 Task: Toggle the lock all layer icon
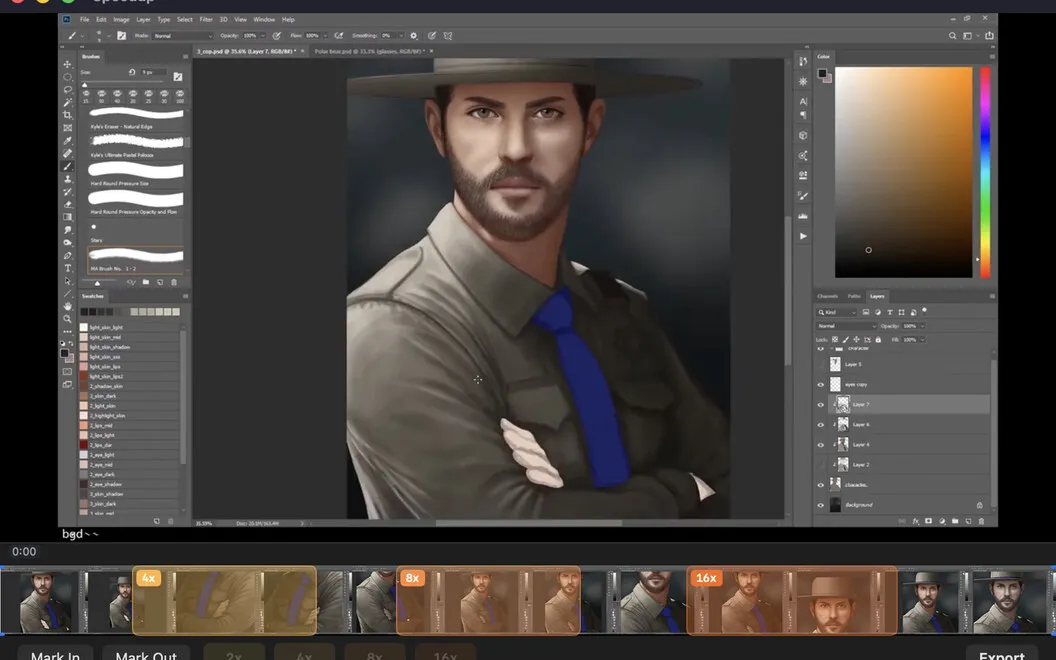point(878,340)
